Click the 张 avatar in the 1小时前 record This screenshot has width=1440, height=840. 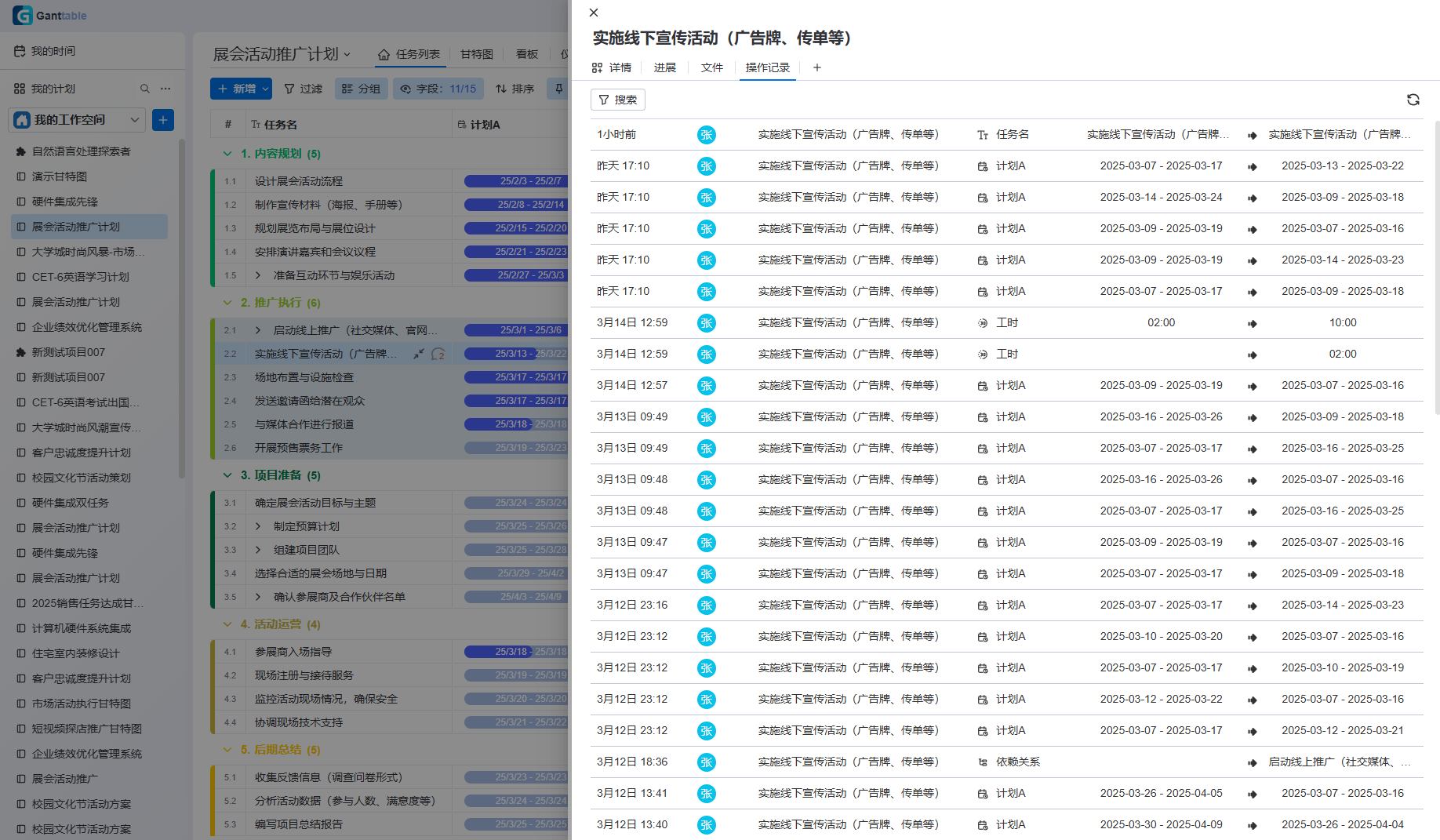coord(706,135)
